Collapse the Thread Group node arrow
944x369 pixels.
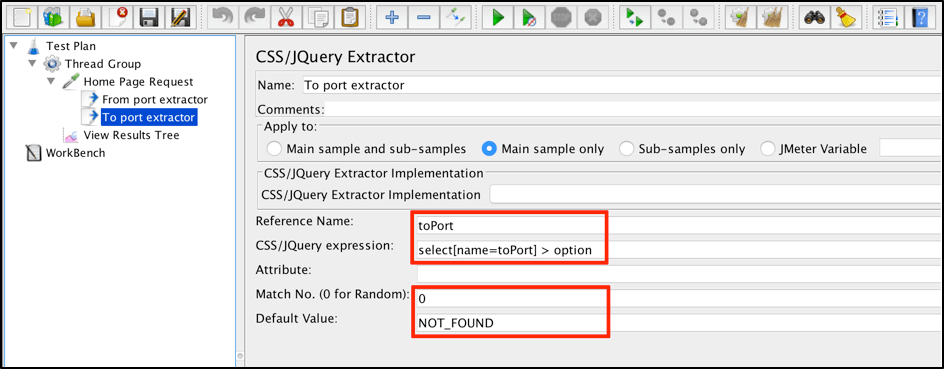point(32,63)
